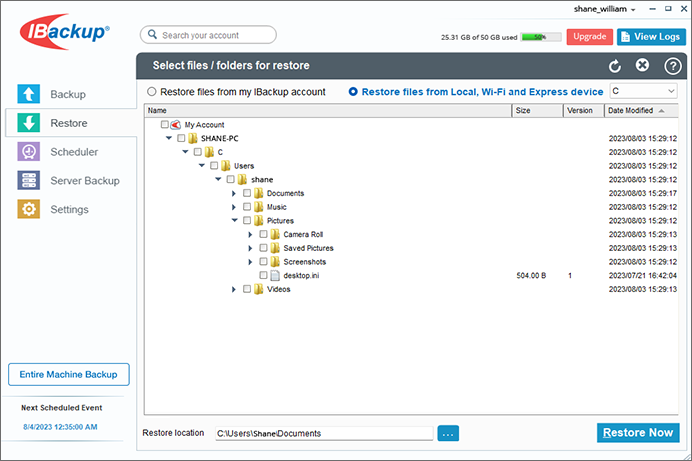Select Restore files from my IBackup account
This screenshot has width=692, height=461.
(x=151, y=92)
